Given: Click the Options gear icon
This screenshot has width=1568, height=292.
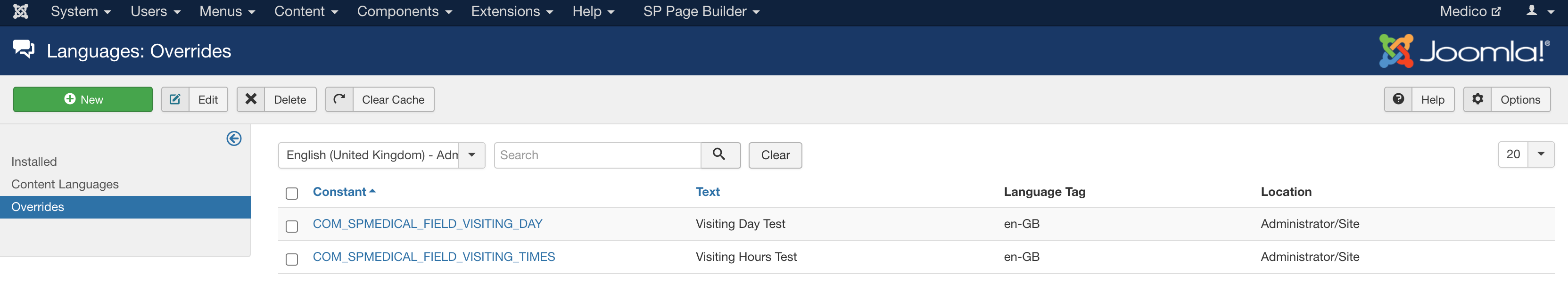Looking at the screenshot, I should tap(1478, 99).
